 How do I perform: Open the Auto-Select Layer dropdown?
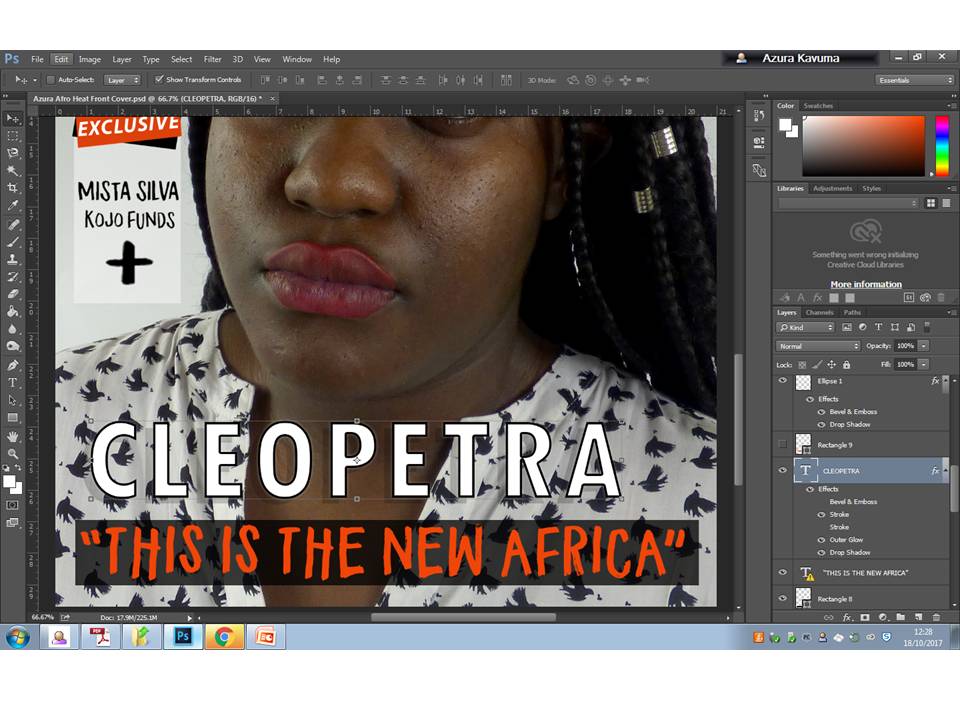122,80
